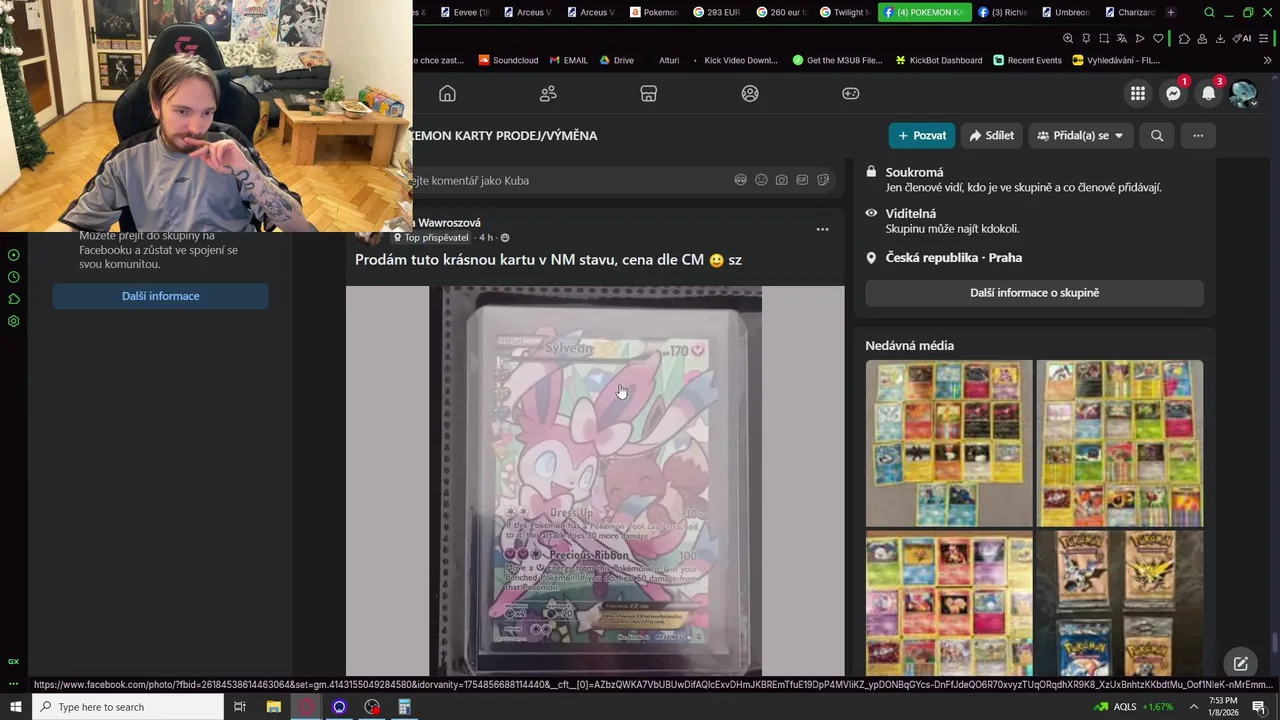Click Další informace o skupině button

pos(1034,292)
